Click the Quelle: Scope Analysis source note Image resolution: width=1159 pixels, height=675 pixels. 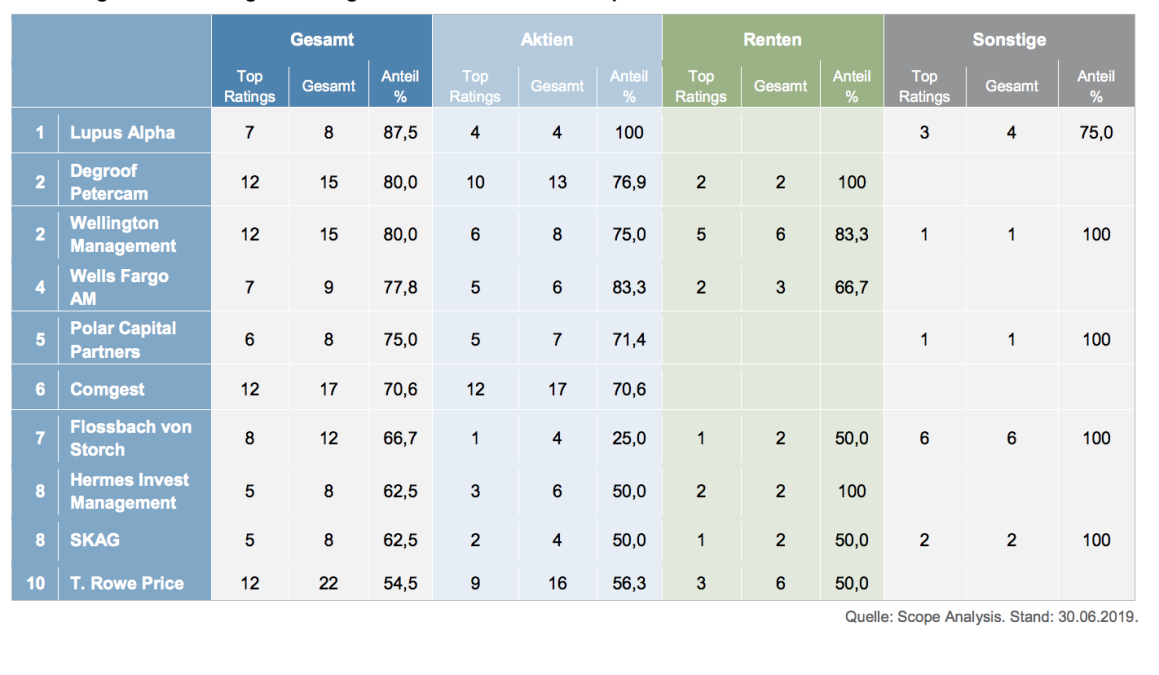coord(991,617)
